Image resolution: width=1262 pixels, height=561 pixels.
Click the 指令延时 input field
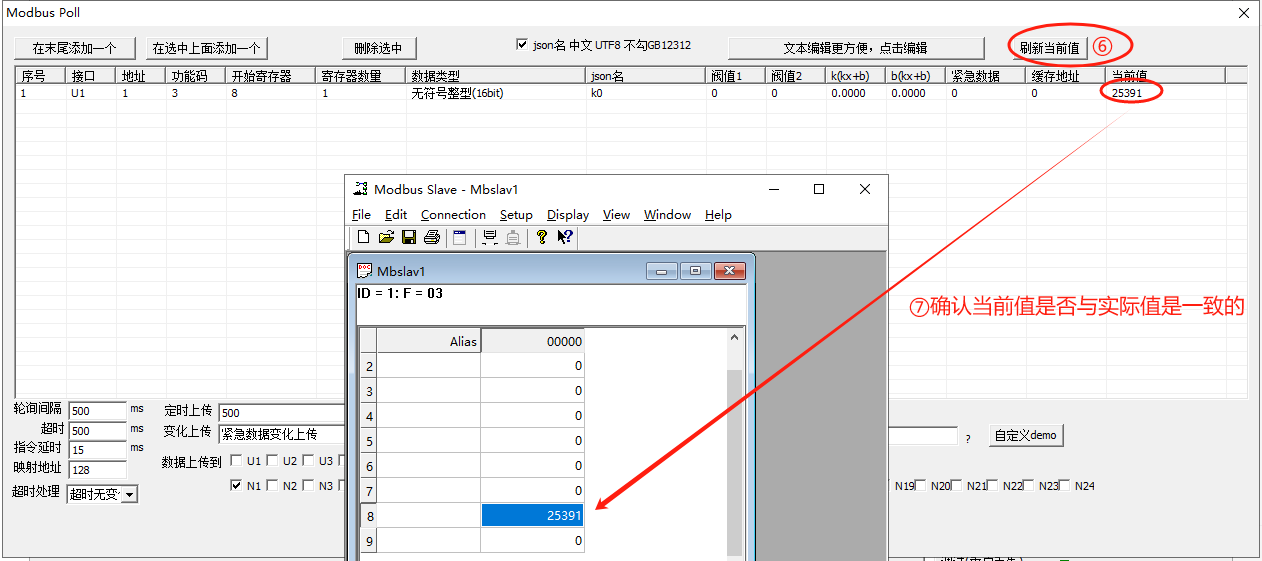coord(97,450)
